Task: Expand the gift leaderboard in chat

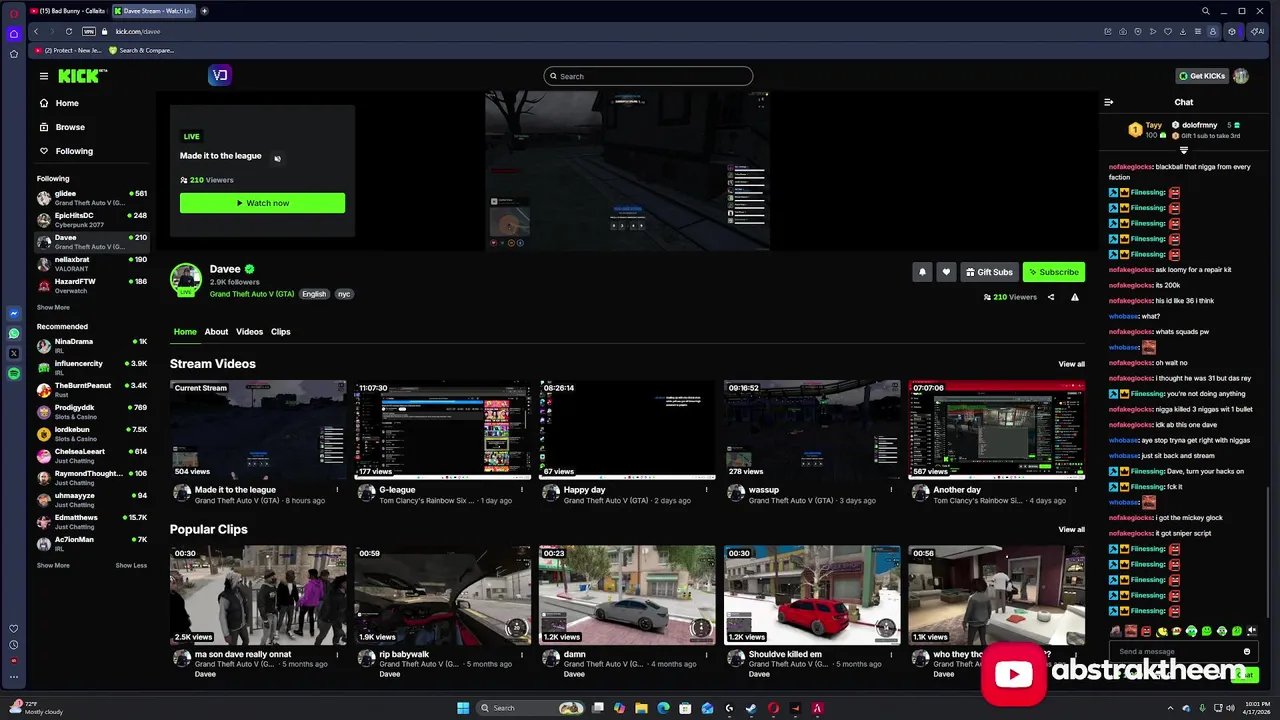Action: 1184,150
